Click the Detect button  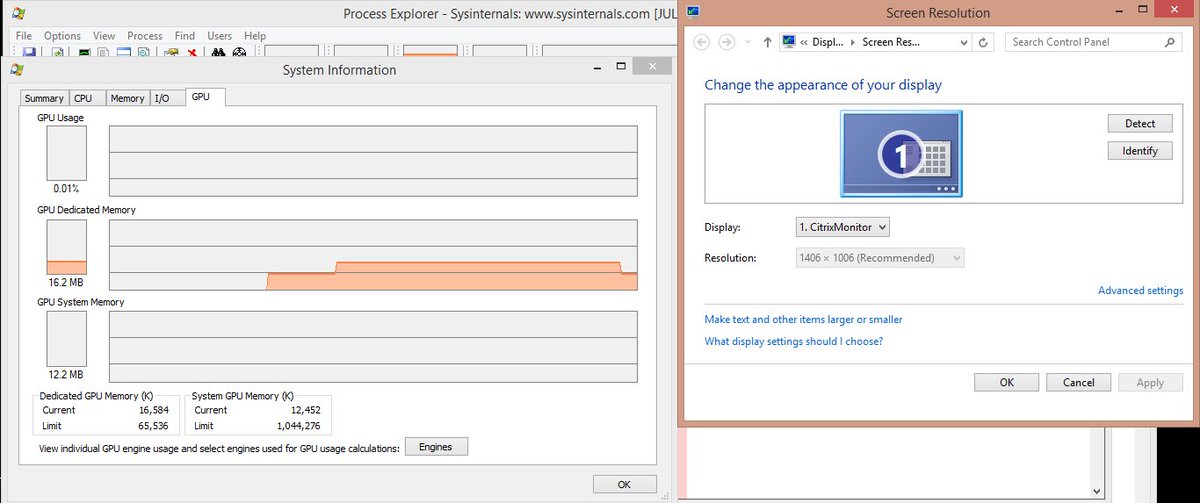(1140, 123)
